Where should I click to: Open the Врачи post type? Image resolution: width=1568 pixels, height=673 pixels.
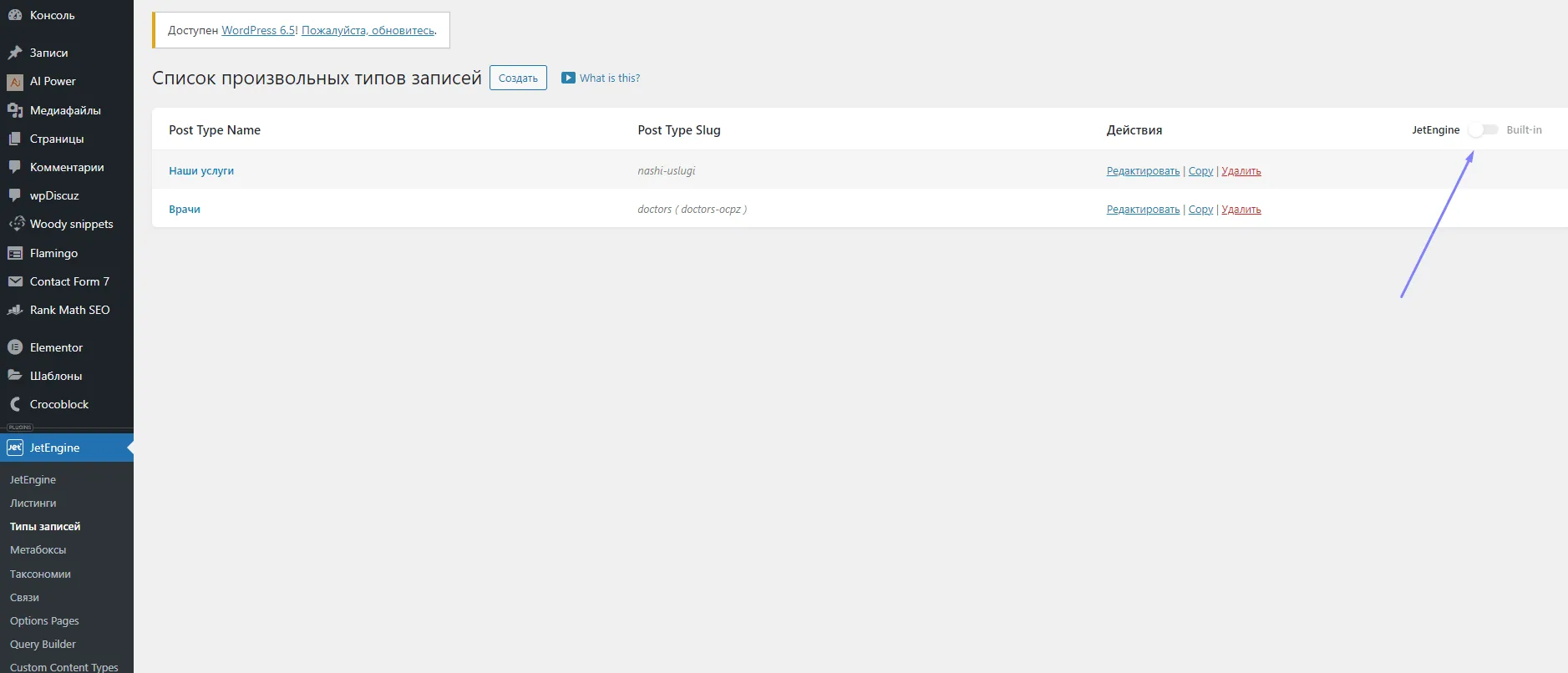tap(185, 209)
